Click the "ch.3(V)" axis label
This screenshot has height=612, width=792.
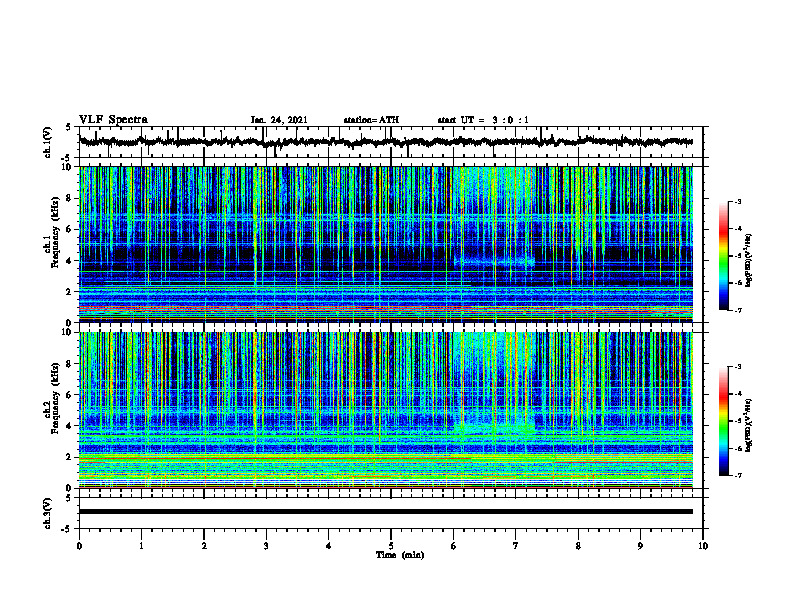click(x=47, y=513)
